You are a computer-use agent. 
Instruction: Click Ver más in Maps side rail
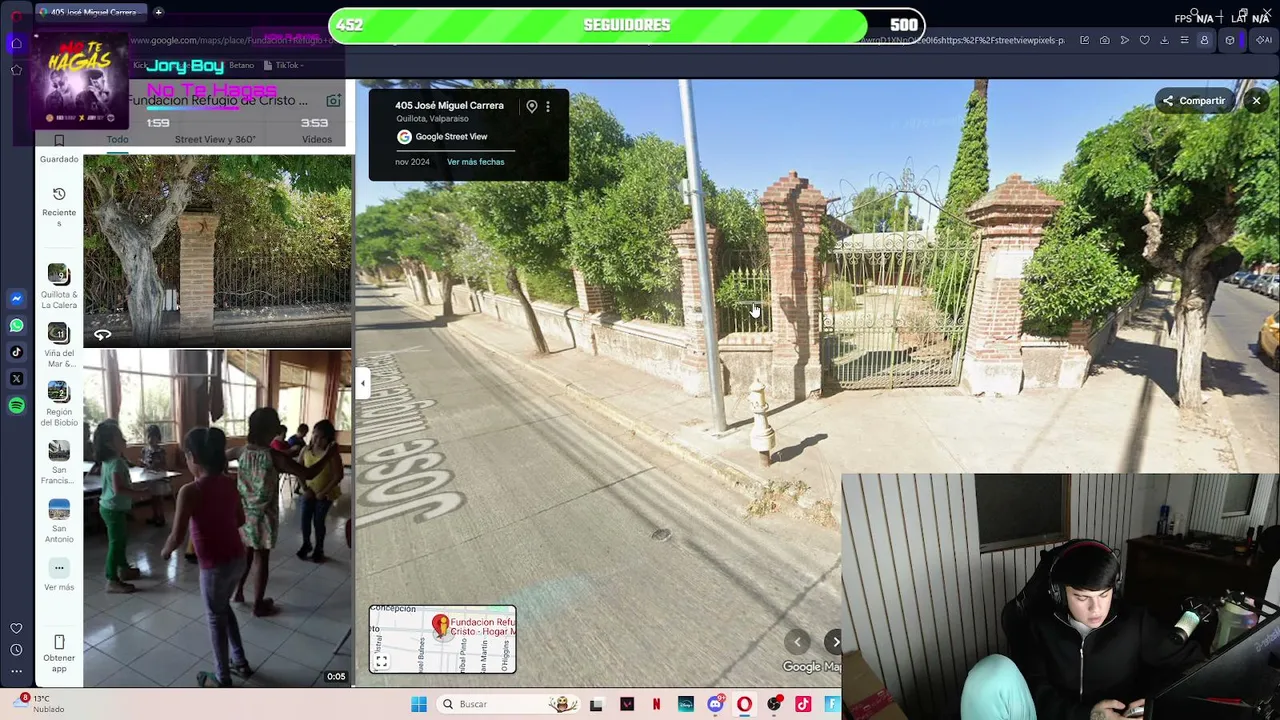coord(59,575)
